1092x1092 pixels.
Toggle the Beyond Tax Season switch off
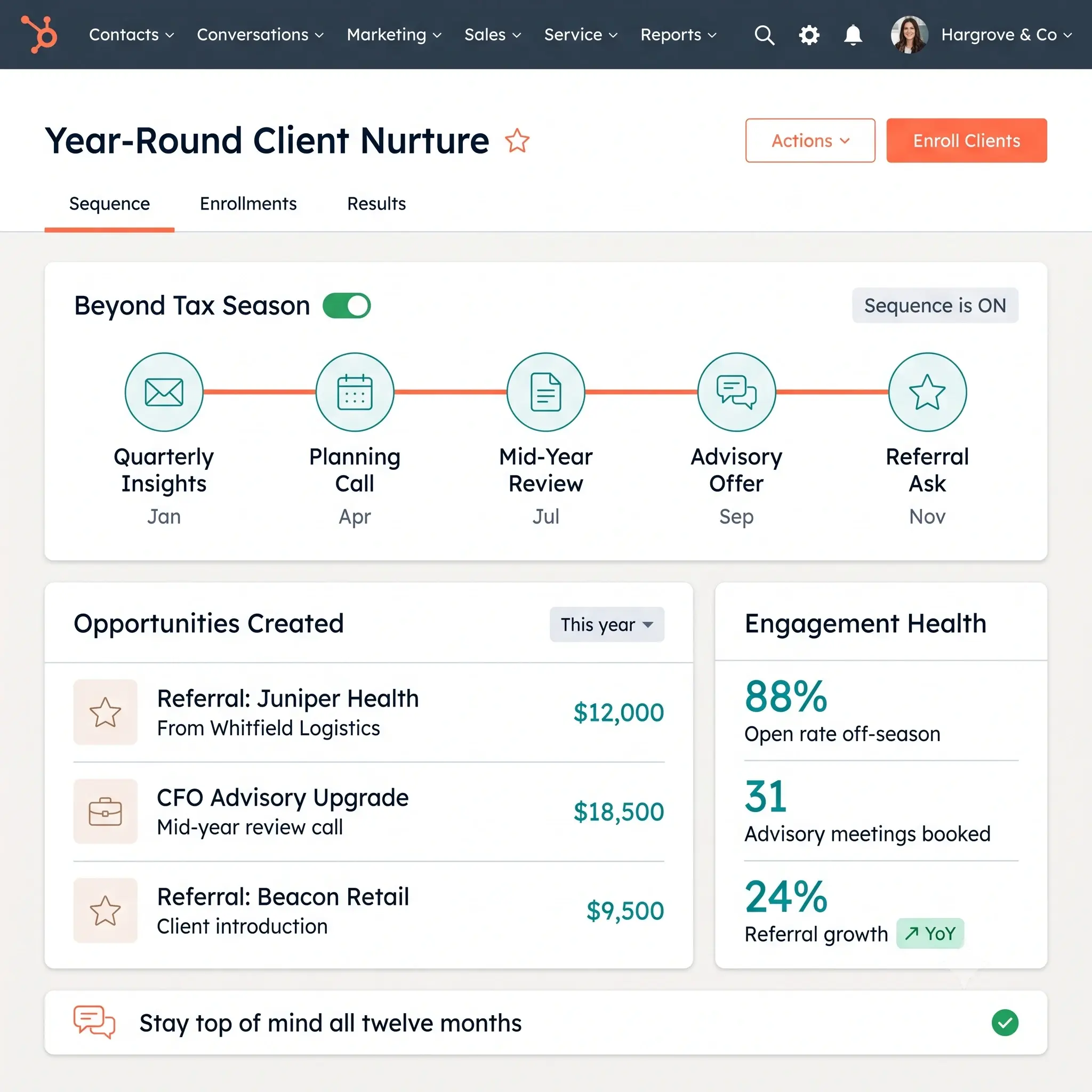347,306
